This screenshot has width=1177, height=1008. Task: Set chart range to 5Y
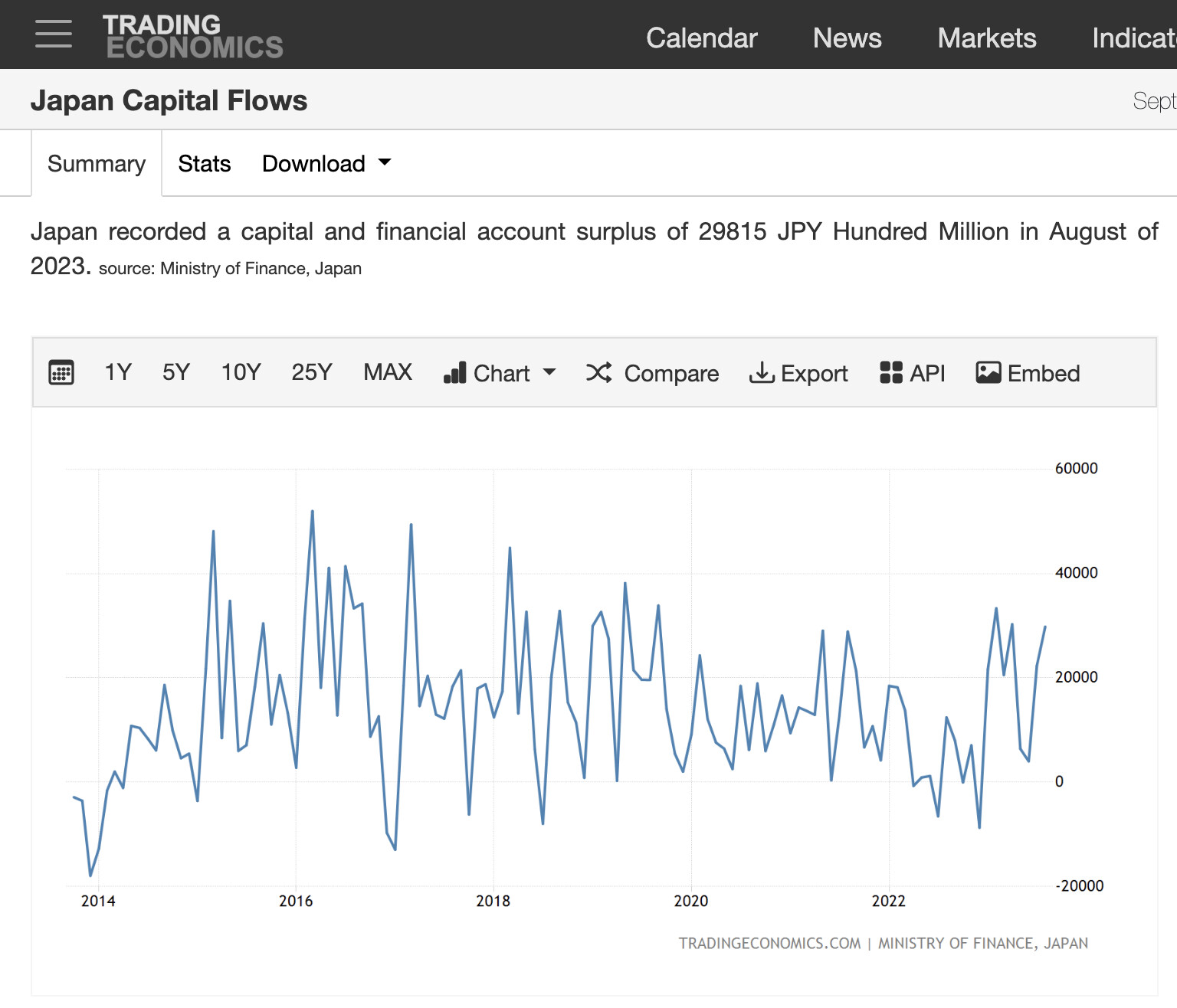tap(176, 373)
